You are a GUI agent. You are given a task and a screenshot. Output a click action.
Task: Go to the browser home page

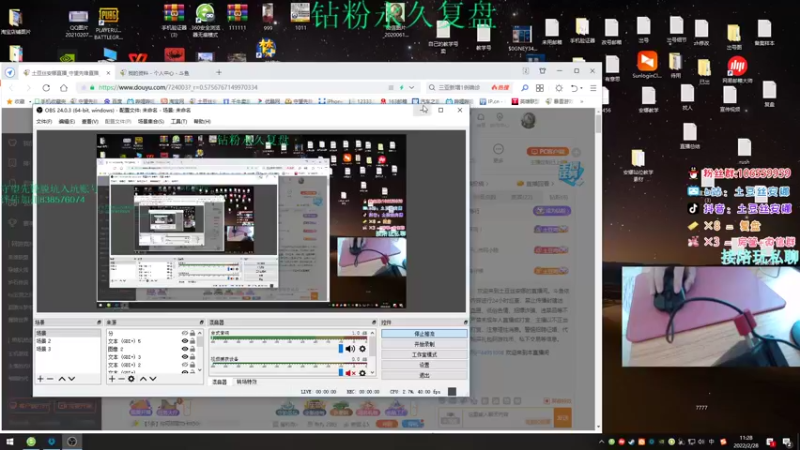click(x=64, y=88)
